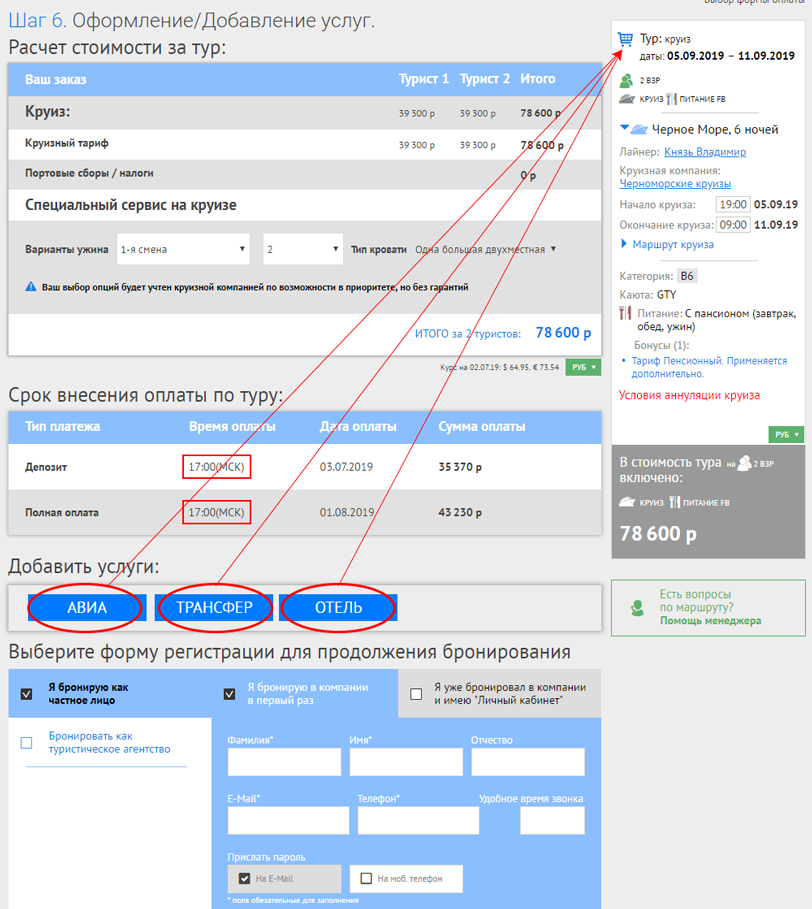
Task: Toggle the На моб. телефон checkbox
Action: point(367,879)
